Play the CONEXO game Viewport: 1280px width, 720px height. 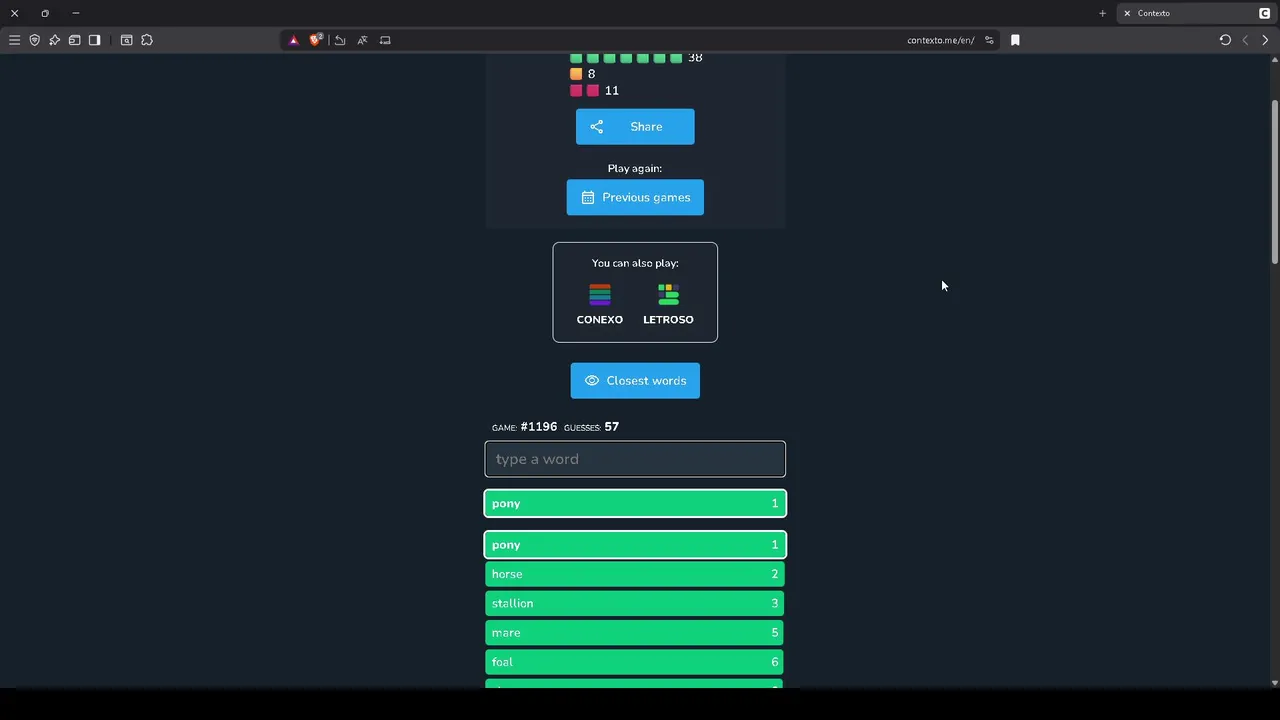tap(600, 304)
